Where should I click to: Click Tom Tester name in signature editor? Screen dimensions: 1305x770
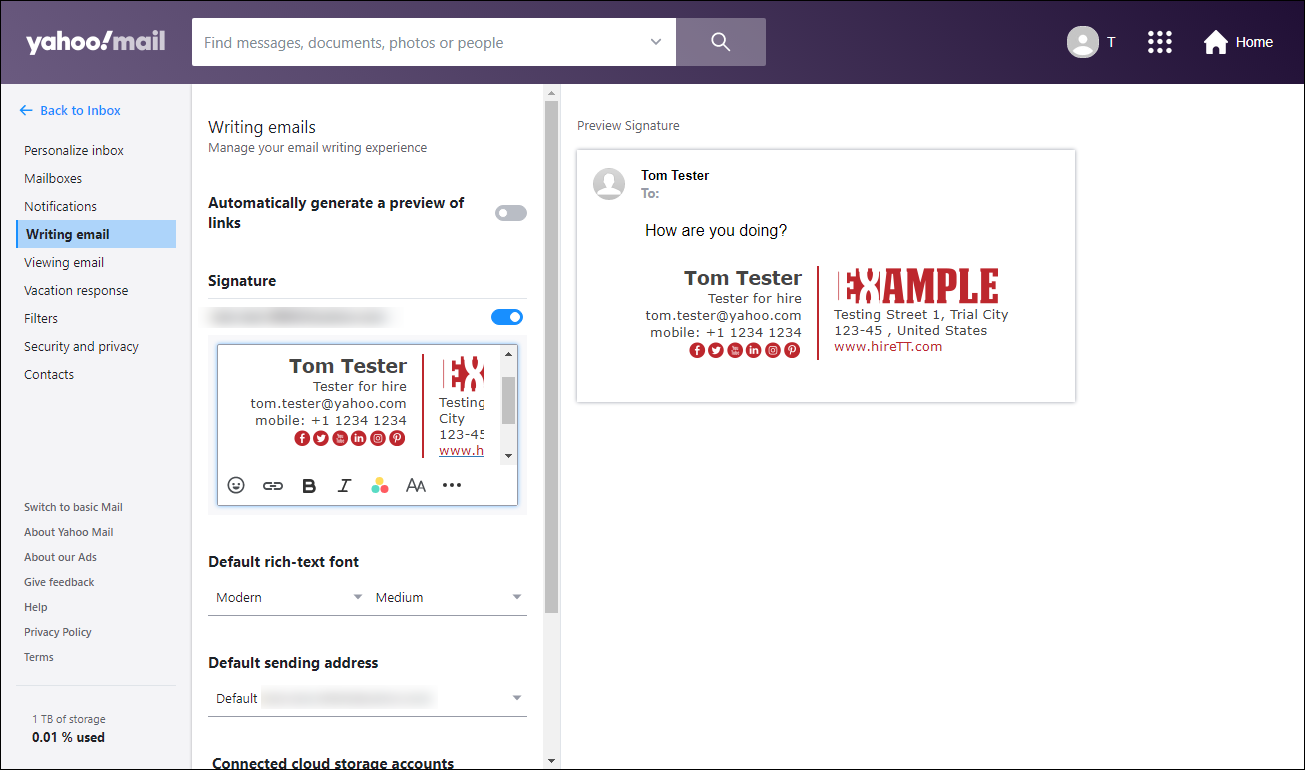(348, 366)
